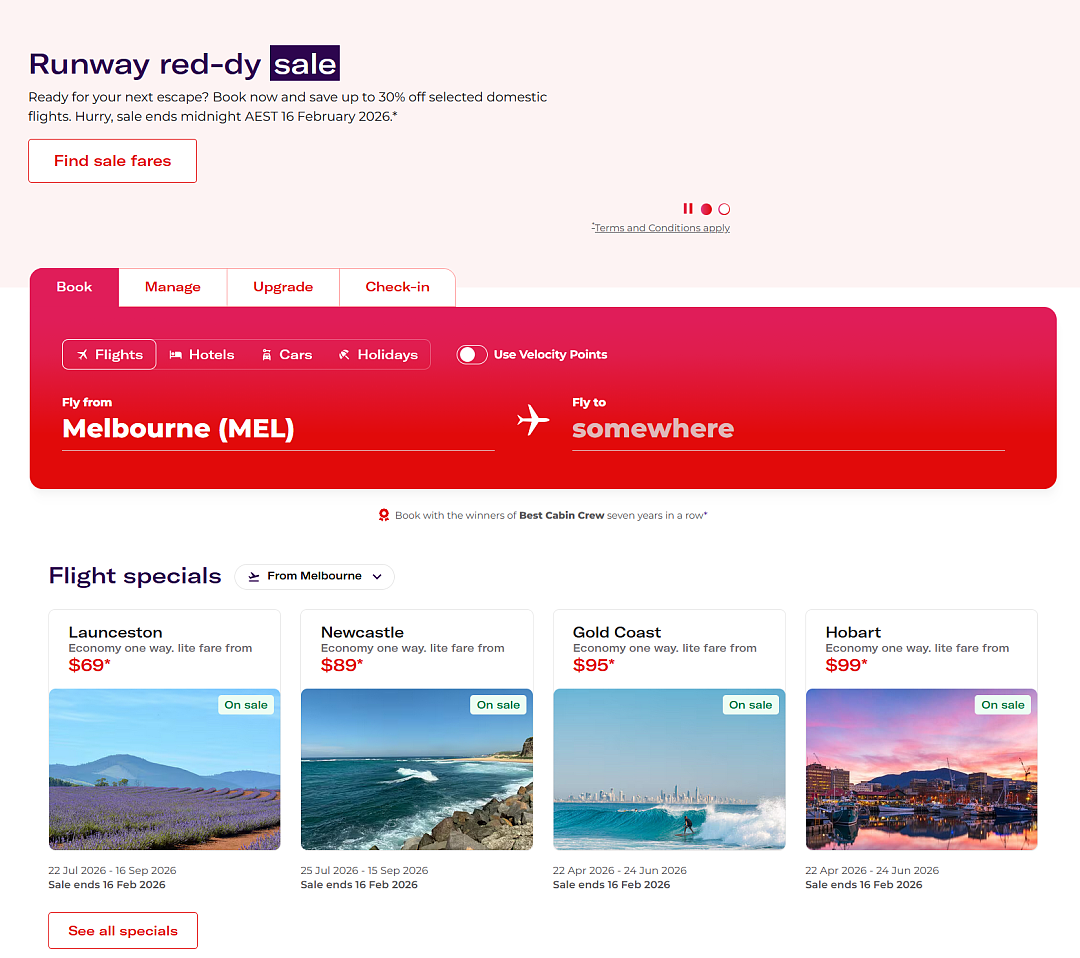
Task: Select the first filled carousel dot
Action: coord(706,209)
